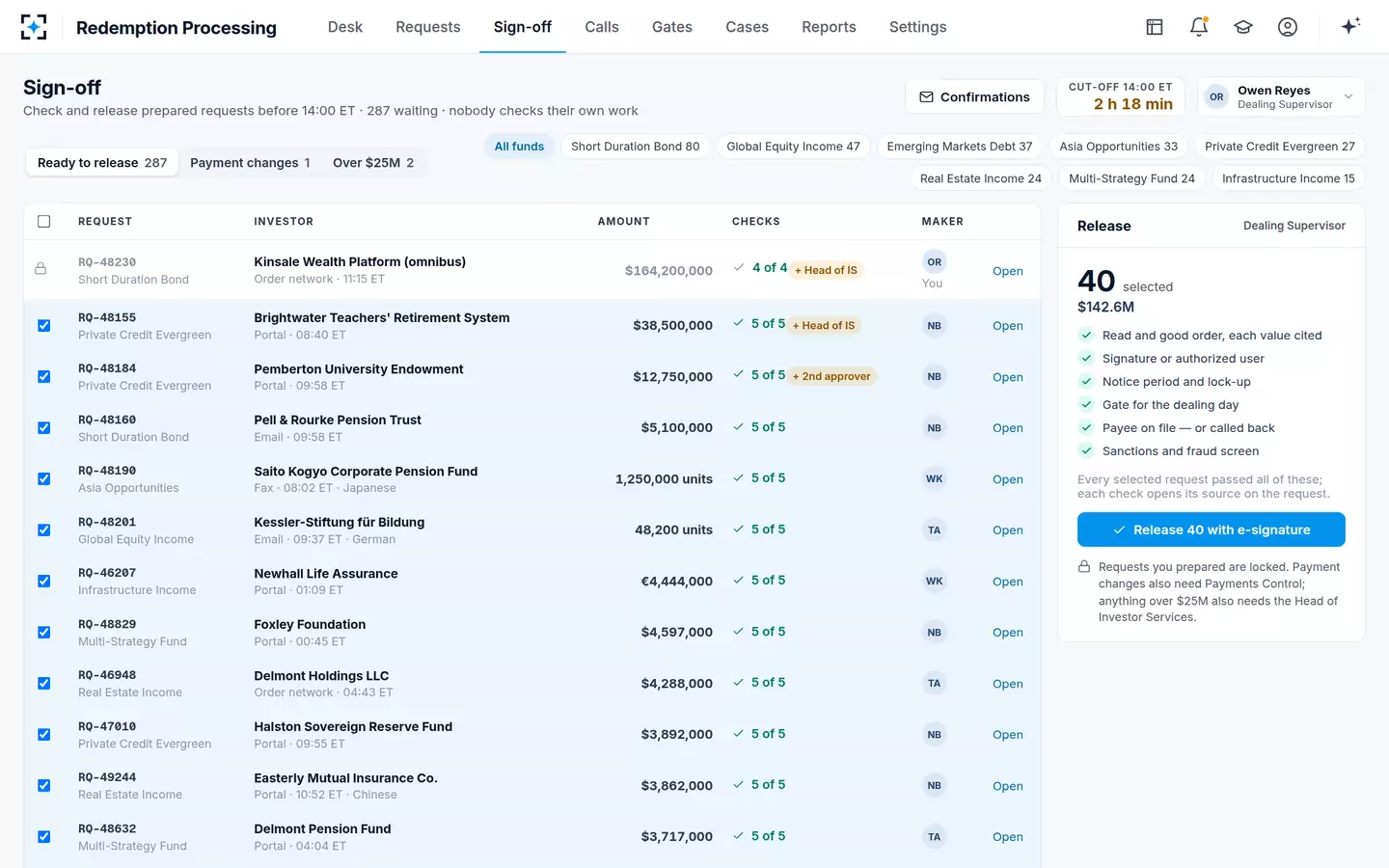1389x868 pixels.
Task: Untick the checkbox for Newhall Life Assurance
Action: click(43, 582)
